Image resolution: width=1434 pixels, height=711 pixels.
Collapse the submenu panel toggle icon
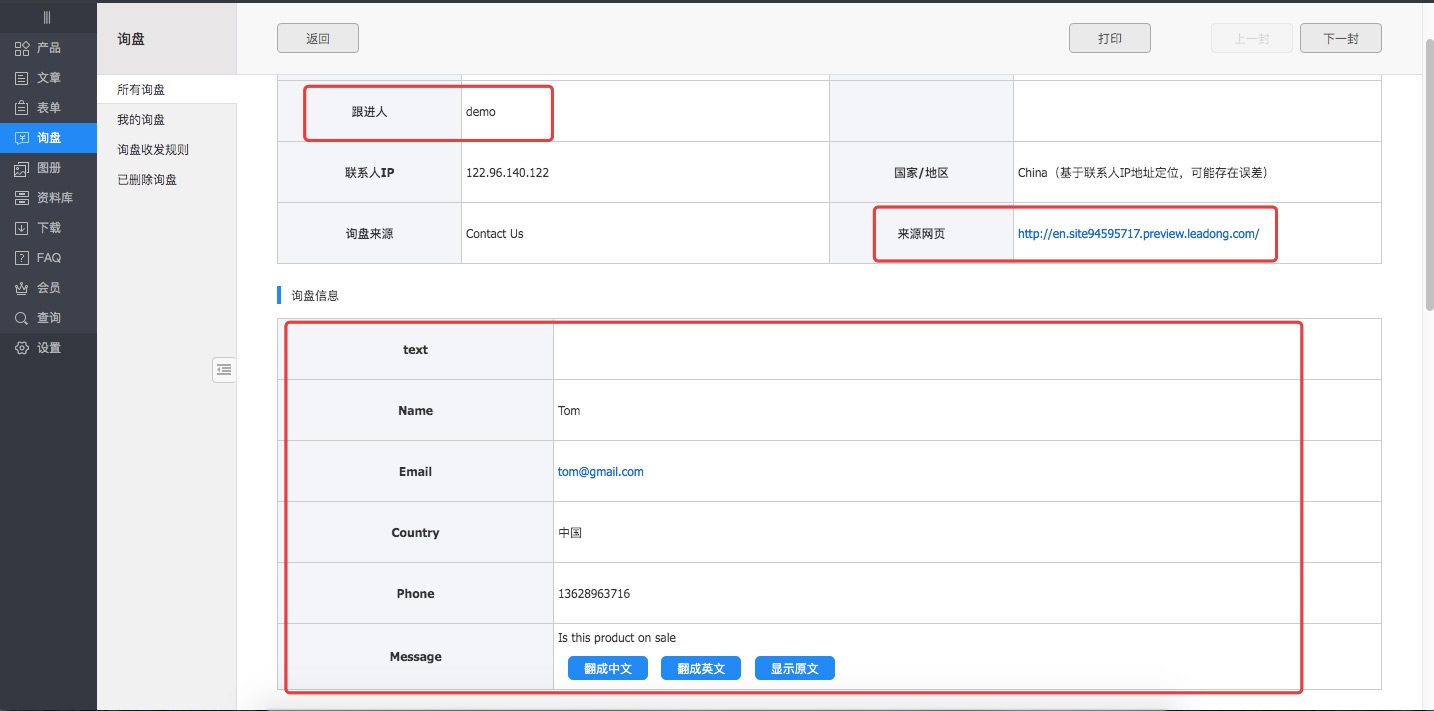pyautogui.click(x=224, y=370)
